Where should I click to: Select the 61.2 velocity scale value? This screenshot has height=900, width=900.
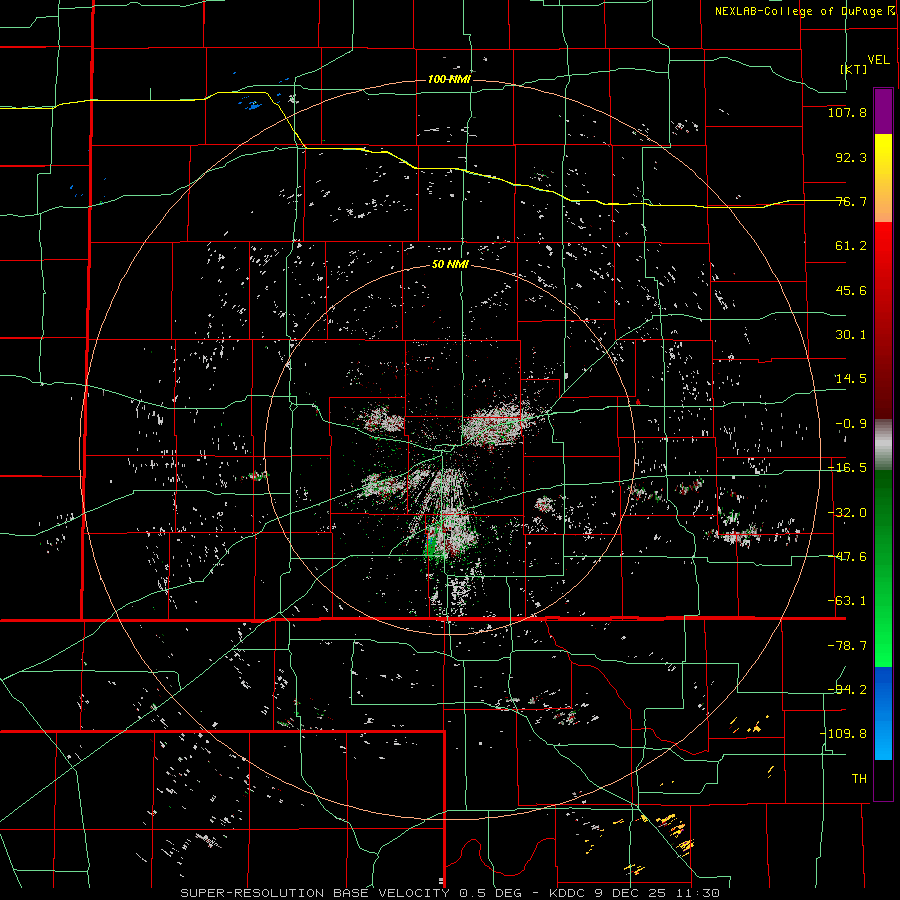(851, 246)
